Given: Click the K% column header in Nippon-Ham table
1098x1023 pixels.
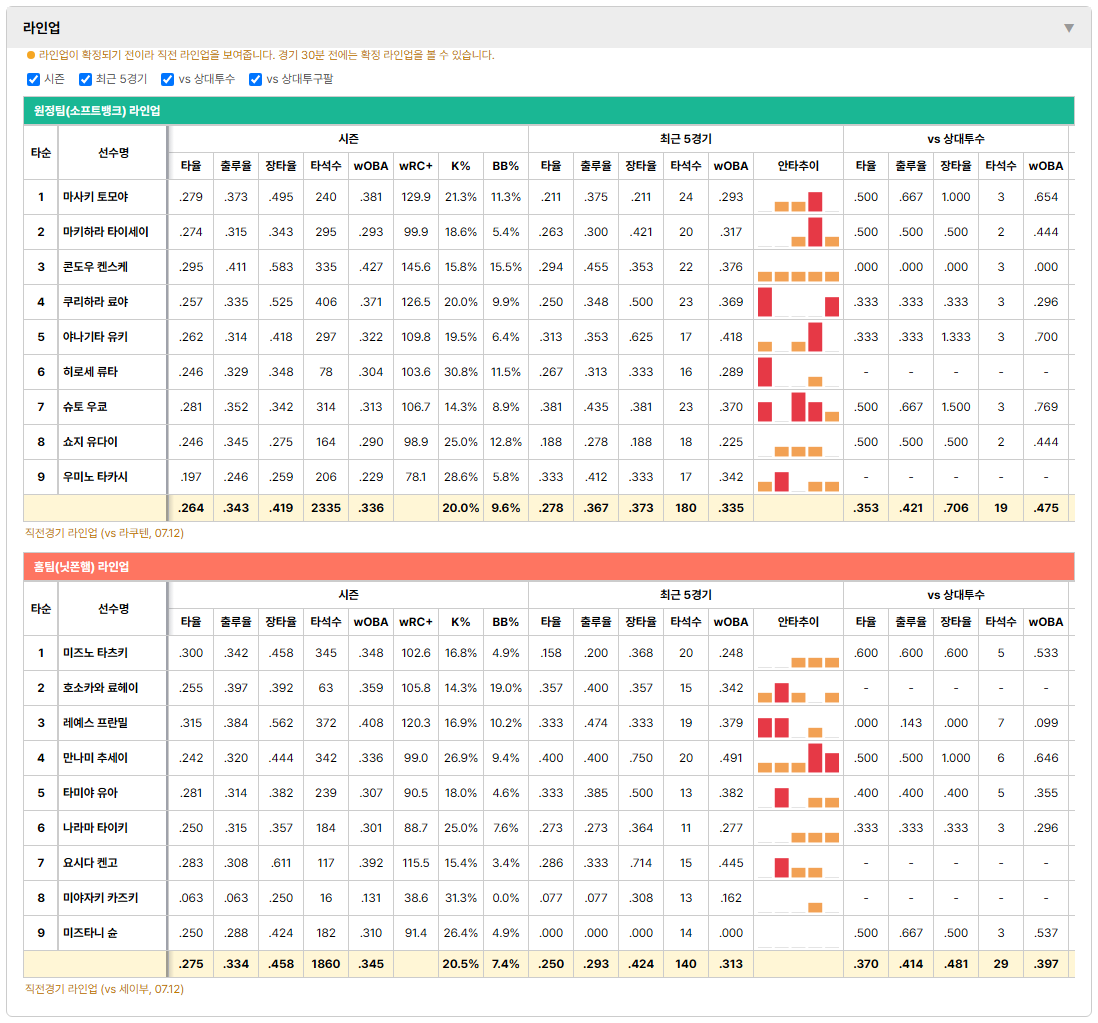Looking at the screenshot, I should [461, 622].
